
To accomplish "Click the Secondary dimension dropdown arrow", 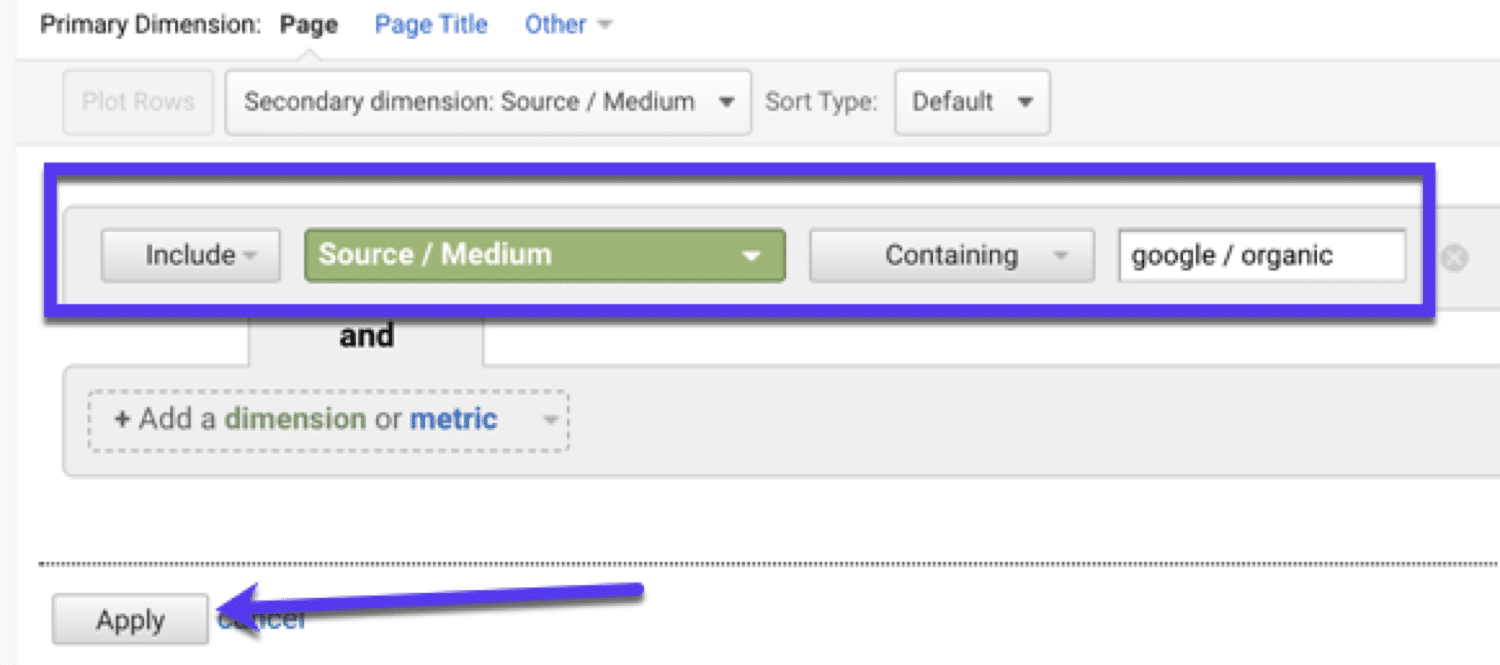I will [x=727, y=101].
